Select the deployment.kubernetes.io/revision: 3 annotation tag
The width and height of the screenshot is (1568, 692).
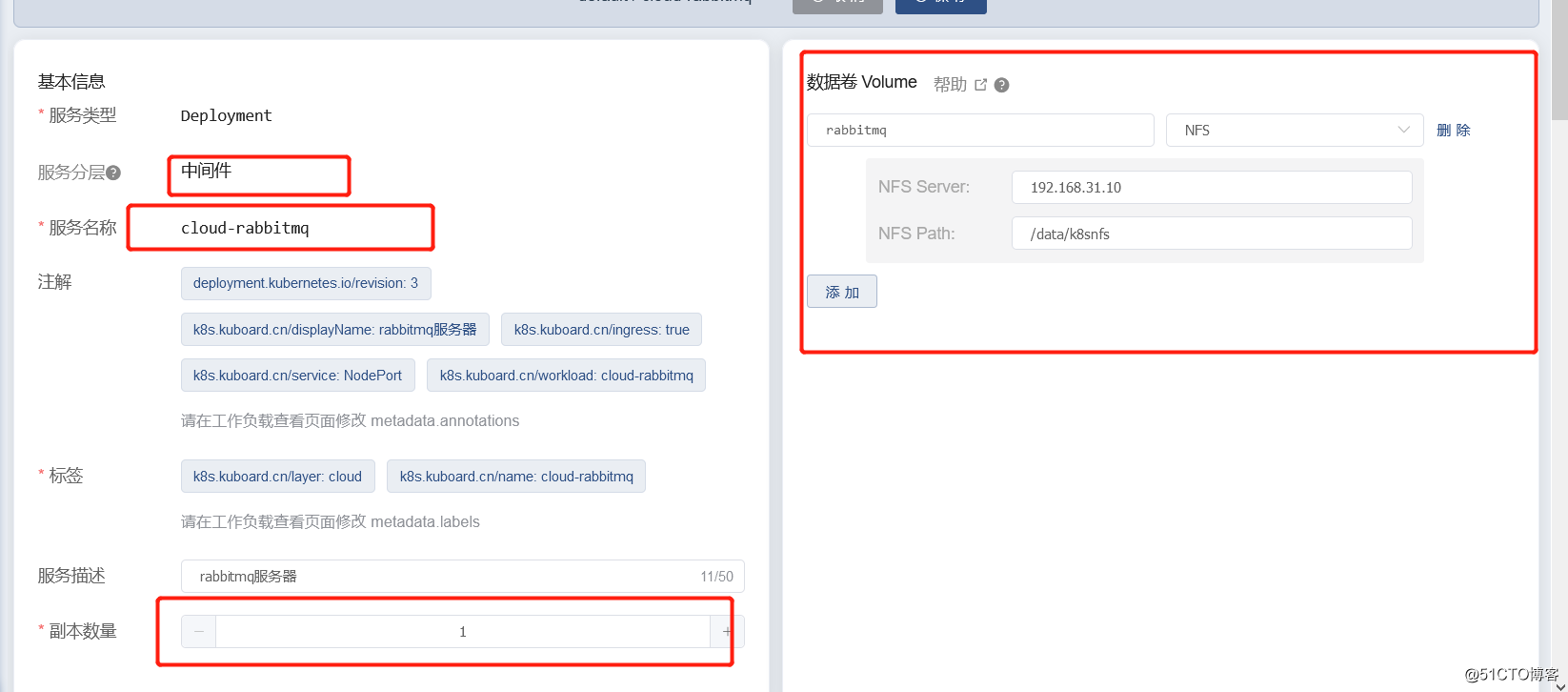point(306,283)
